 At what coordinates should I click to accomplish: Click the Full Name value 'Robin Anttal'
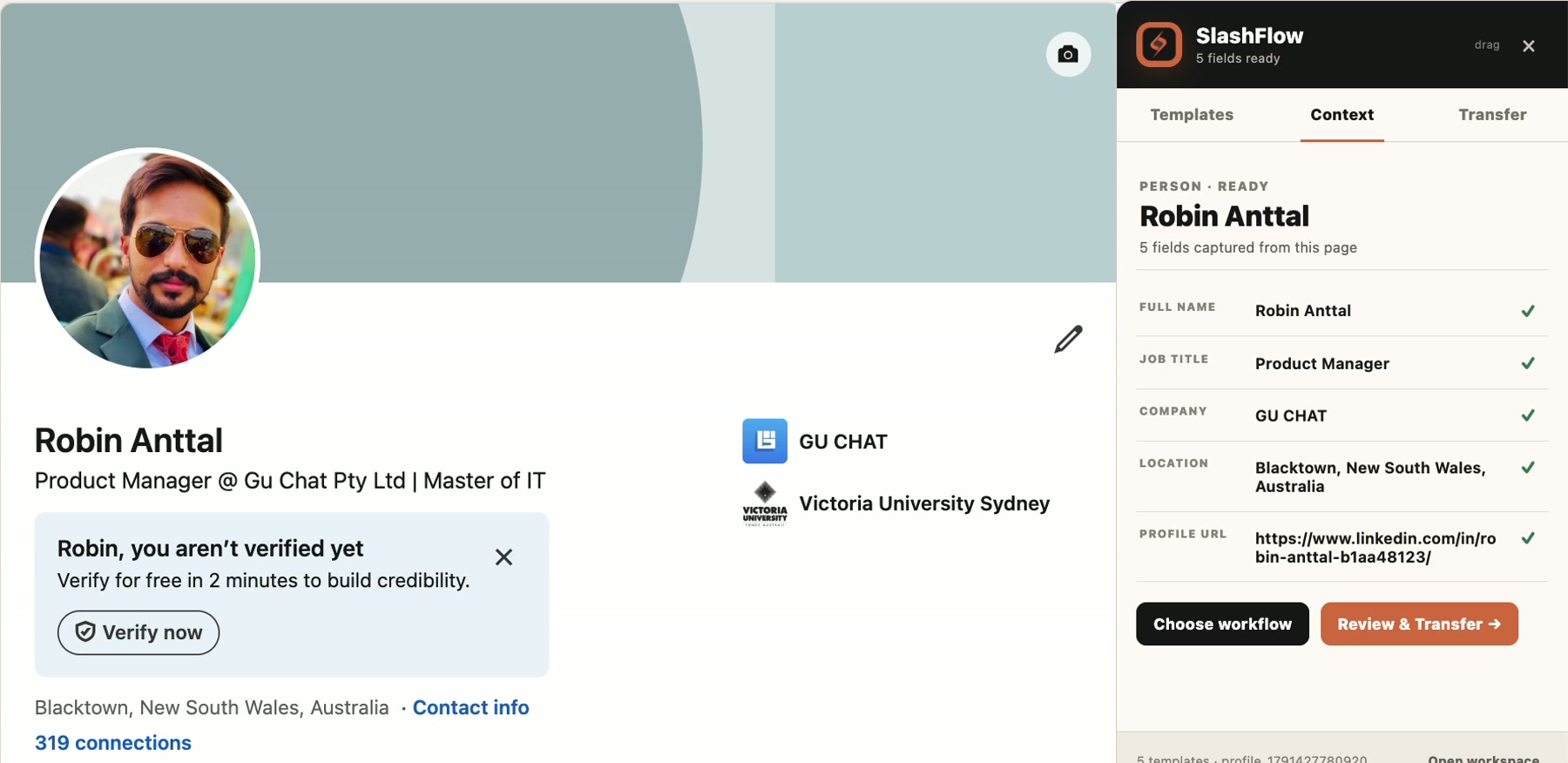pyautogui.click(x=1303, y=311)
